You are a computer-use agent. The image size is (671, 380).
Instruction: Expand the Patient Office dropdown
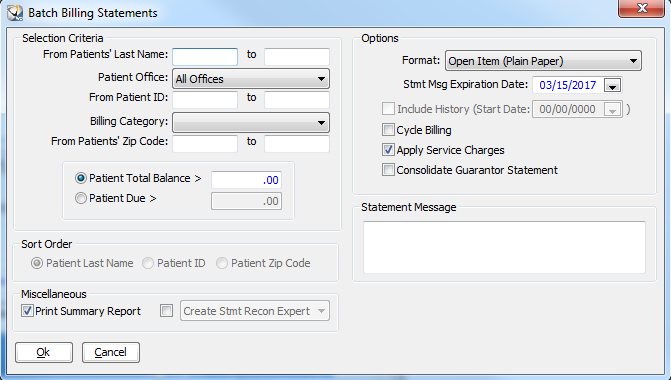251,79
